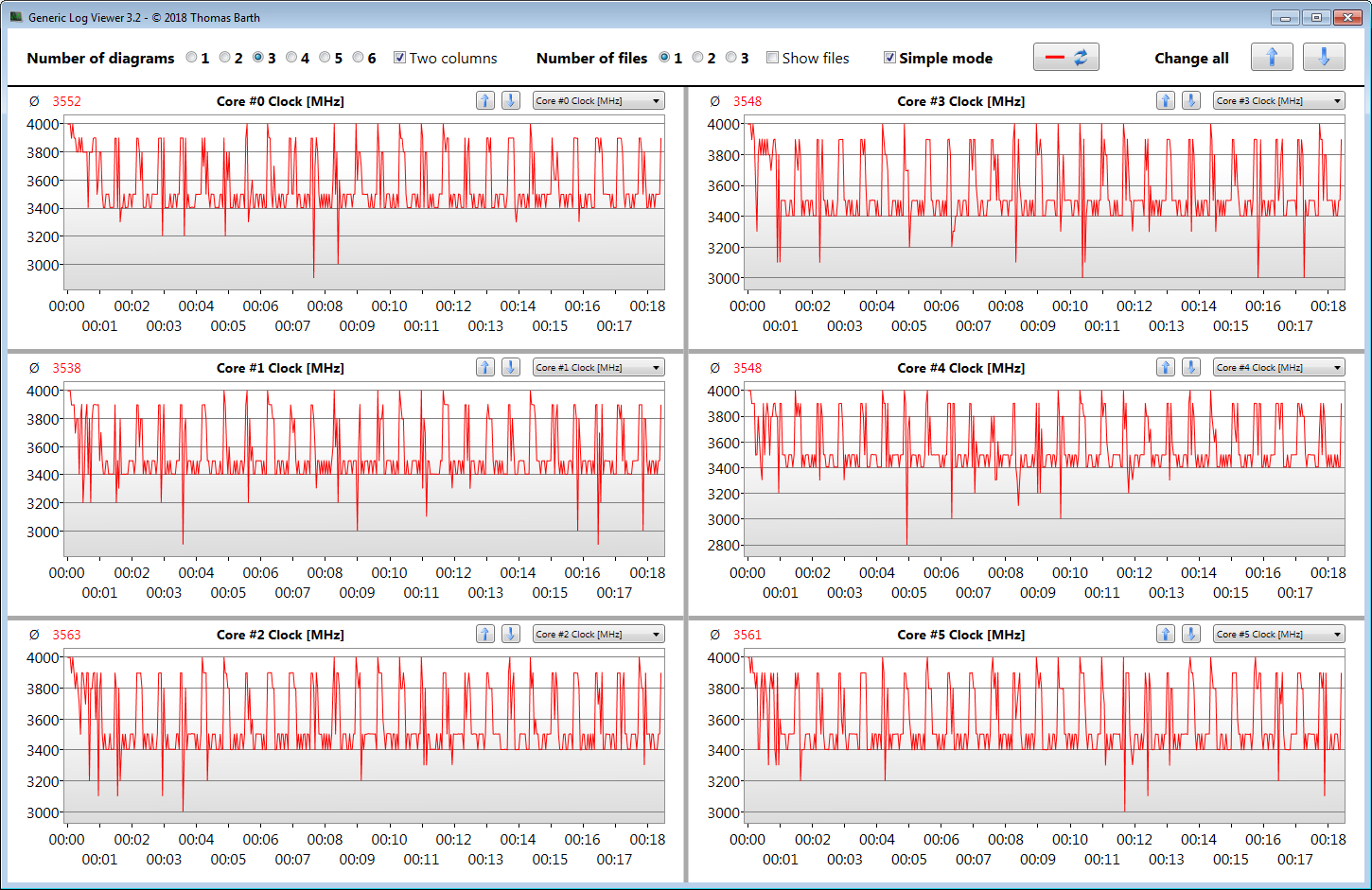
Task: Click average value 3561 of Core #5
Action: pos(747,635)
